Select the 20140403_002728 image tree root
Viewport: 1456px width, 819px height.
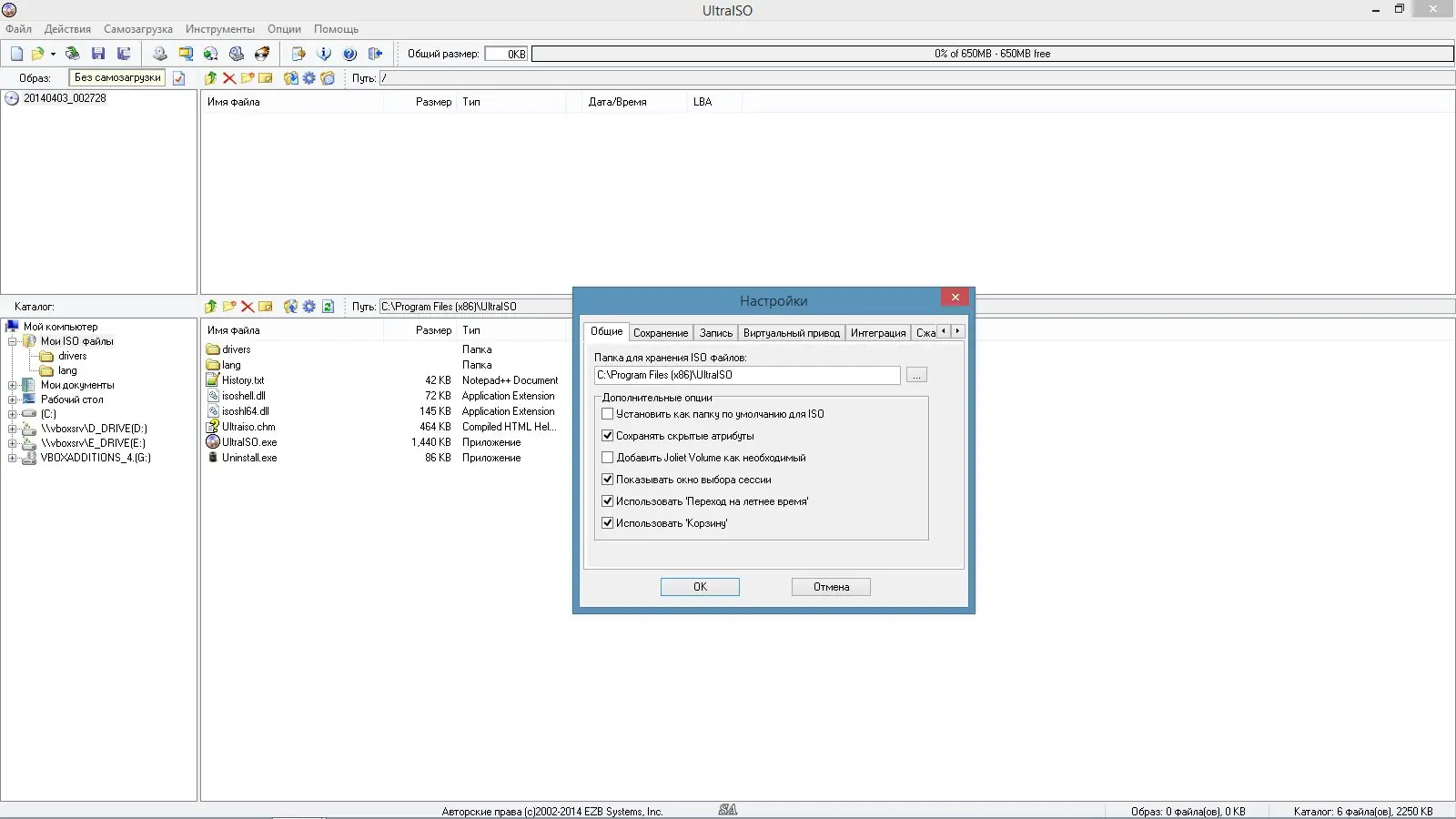click(65, 98)
